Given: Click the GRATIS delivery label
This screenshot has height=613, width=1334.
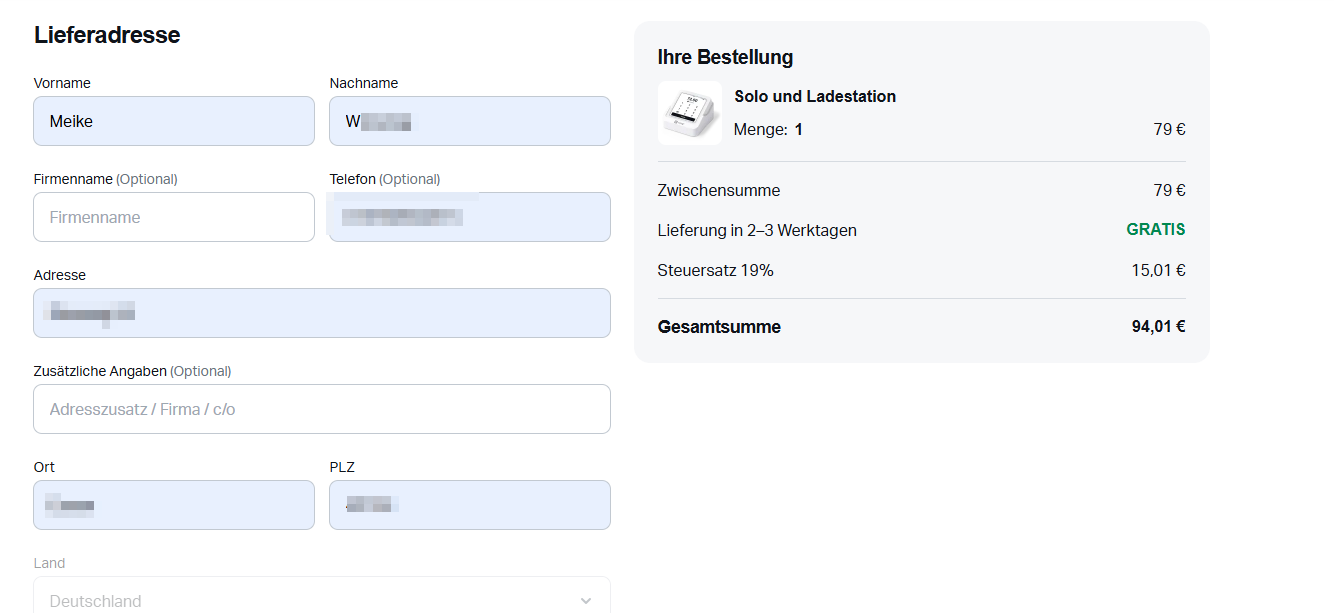Looking at the screenshot, I should click(1156, 229).
